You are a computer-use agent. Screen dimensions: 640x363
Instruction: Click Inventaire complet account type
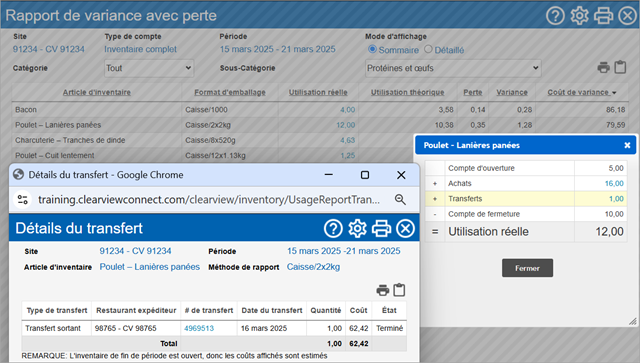(x=140, y=49)
